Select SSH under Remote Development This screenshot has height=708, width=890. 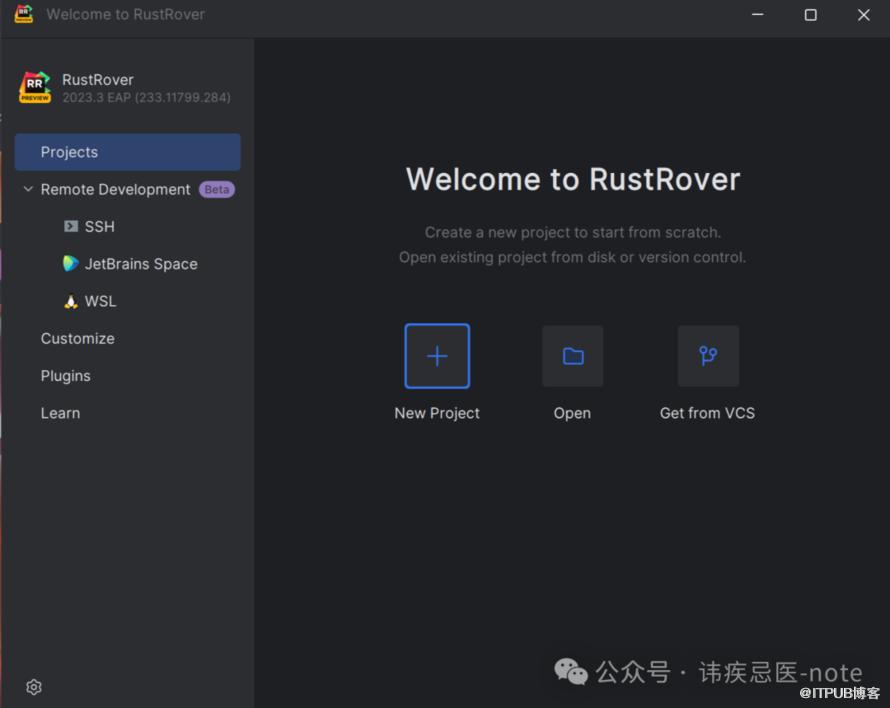click(x=100, y=227)
